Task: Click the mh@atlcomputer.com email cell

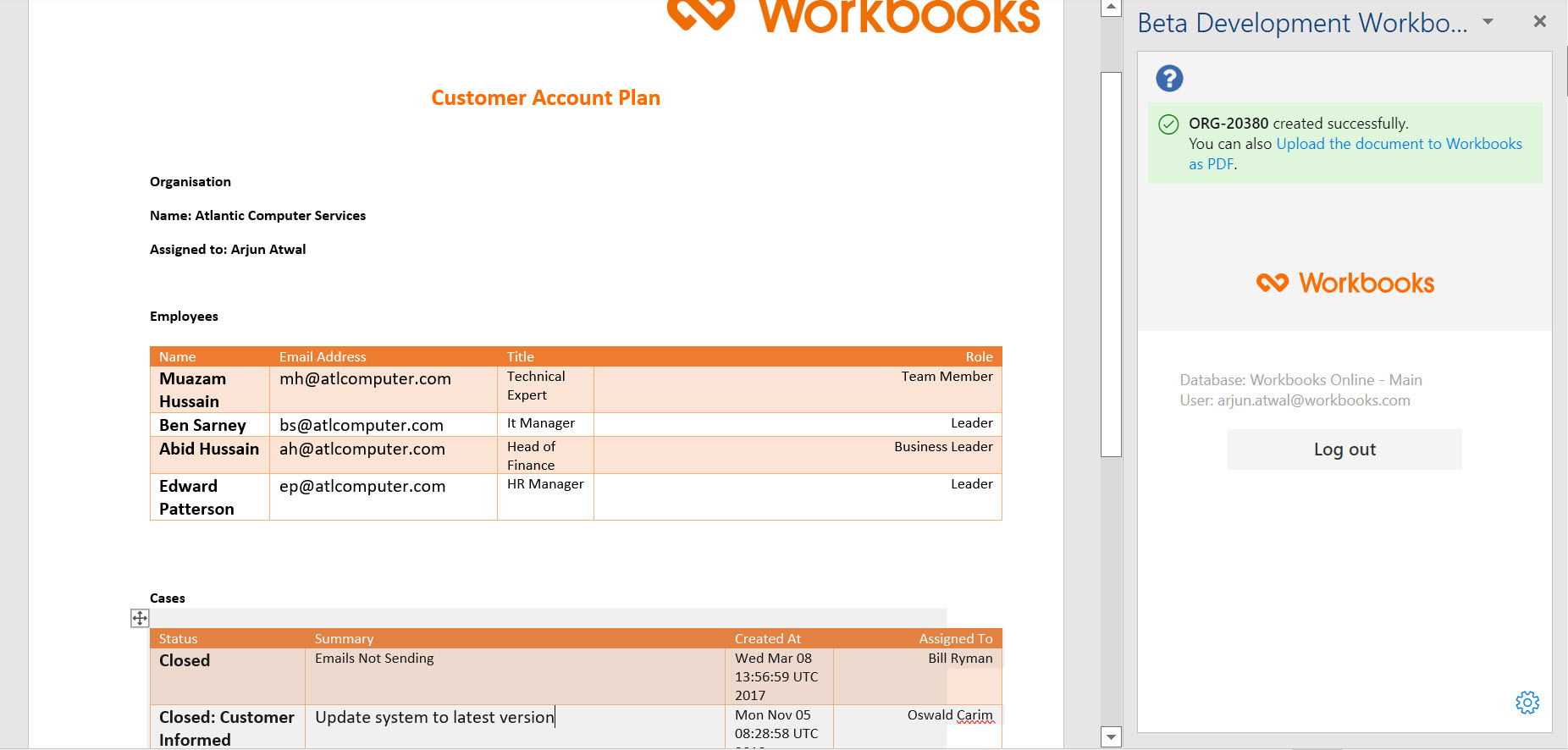Action: (384, 389)
